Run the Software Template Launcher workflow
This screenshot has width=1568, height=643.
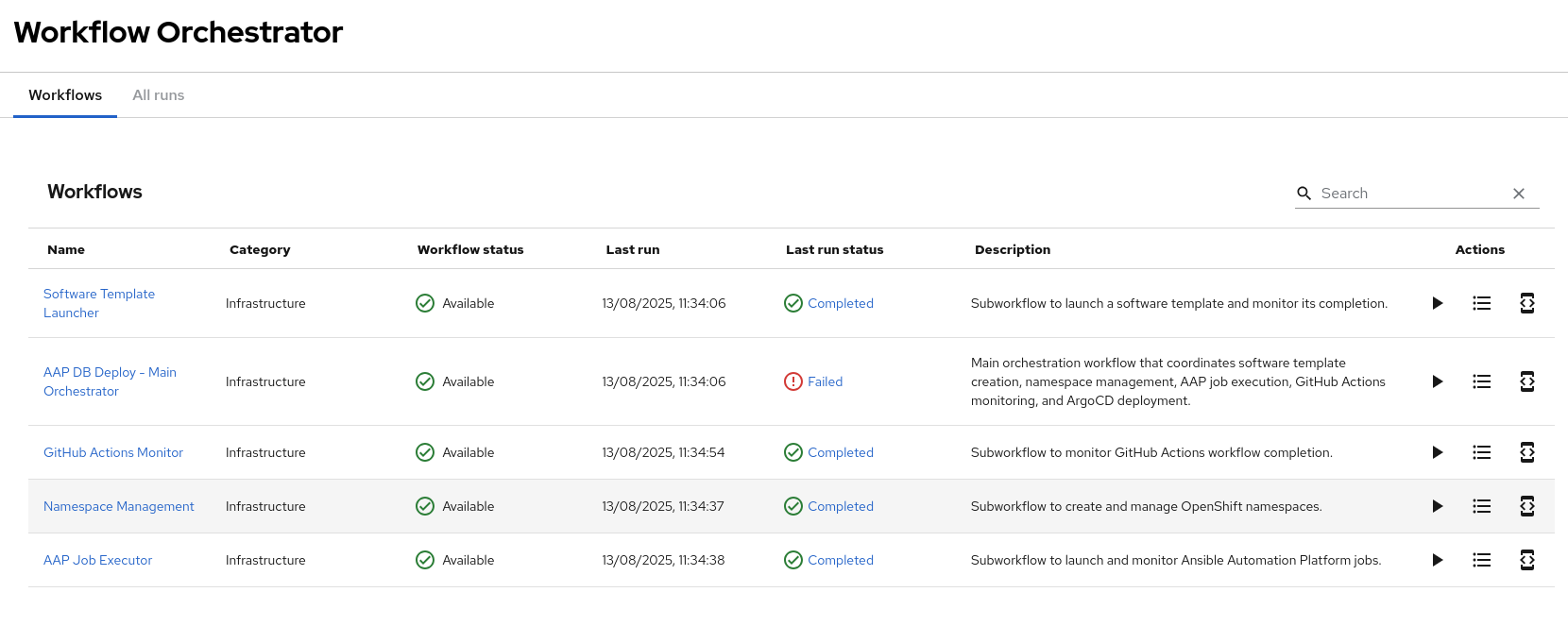[1437, 303]
